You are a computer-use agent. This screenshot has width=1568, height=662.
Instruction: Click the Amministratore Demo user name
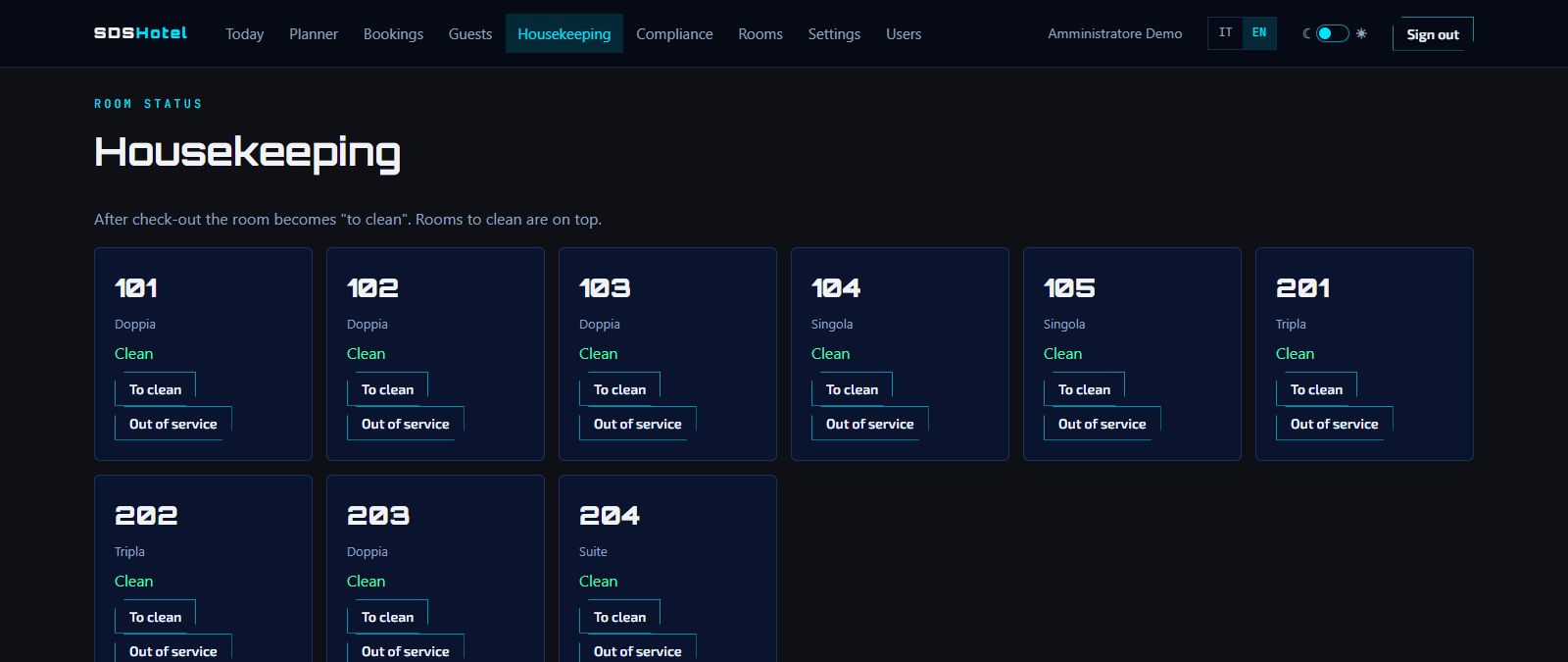point(1114,33)
